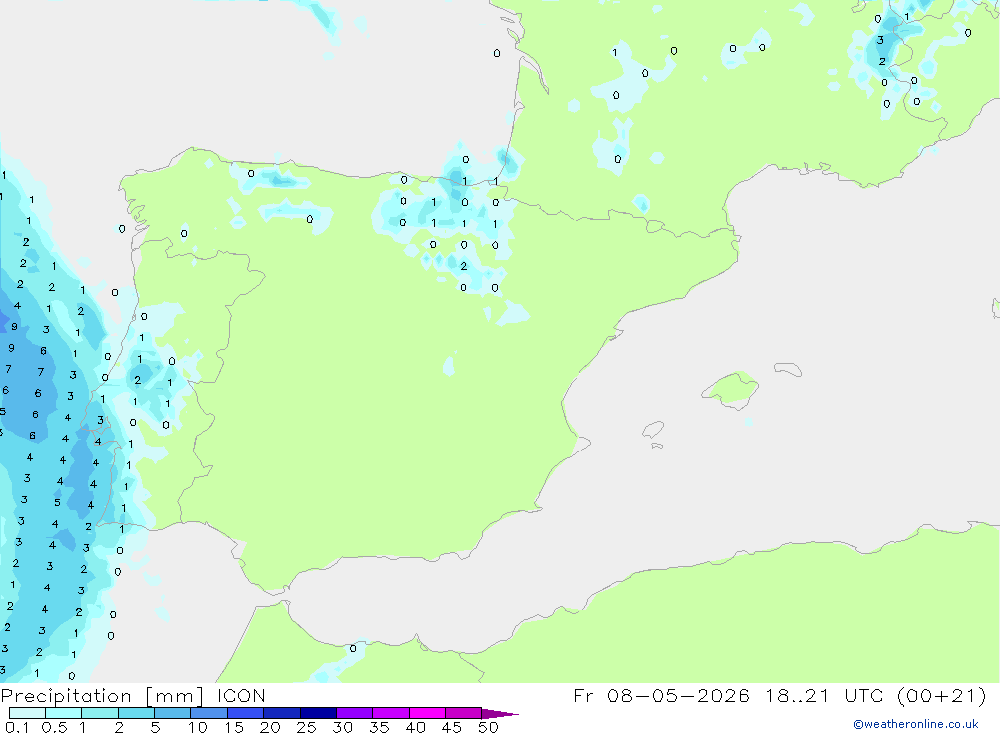Click the legend tick label '50'
This screenshot has height=733, width=1000.
[488, 727]
